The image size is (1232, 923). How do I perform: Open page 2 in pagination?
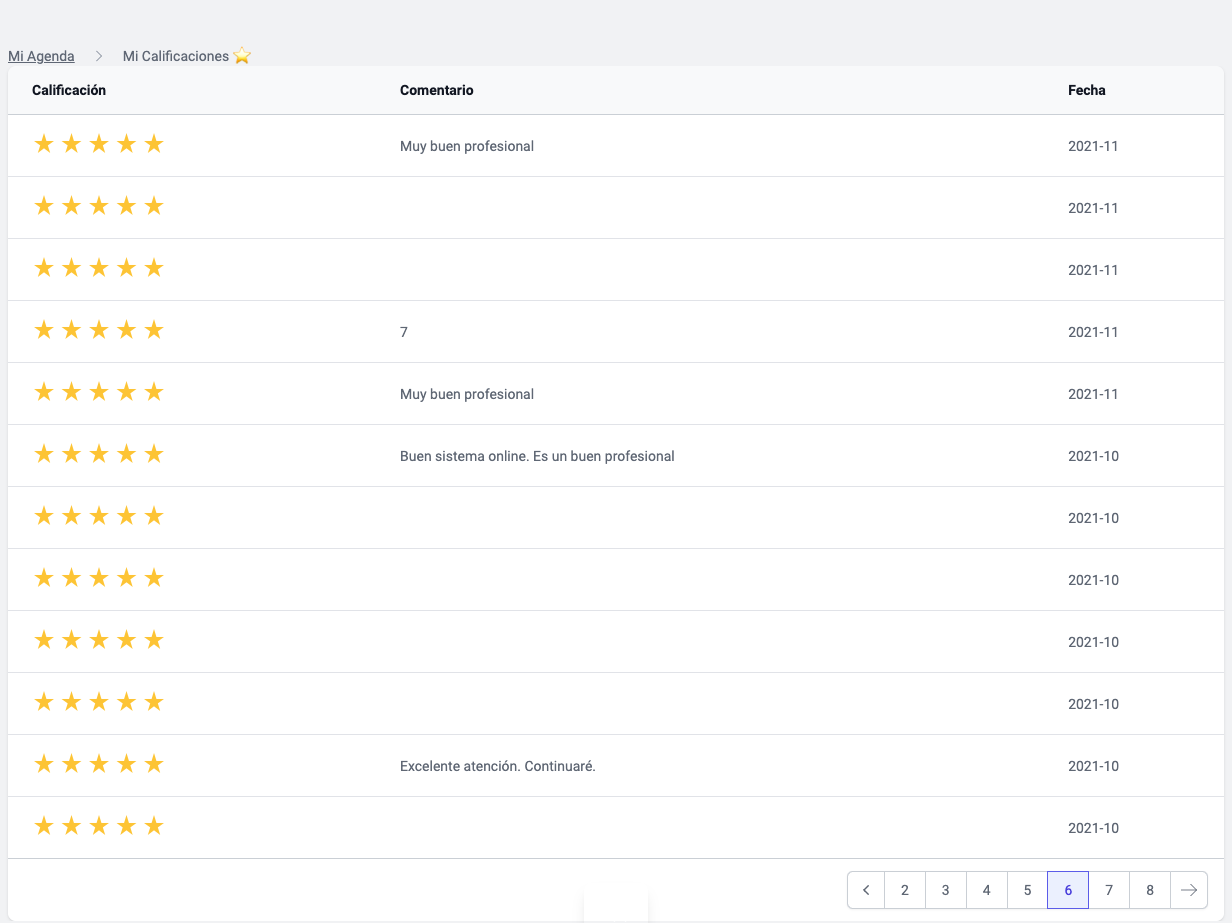tap(905, 890)
